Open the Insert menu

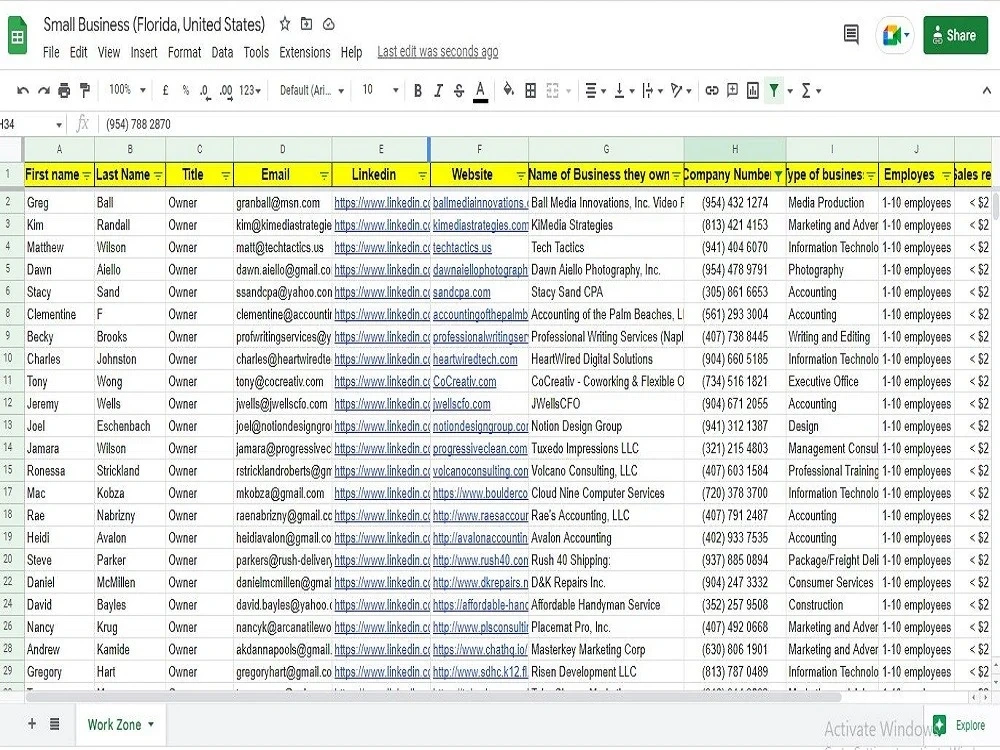coord(143,52)
